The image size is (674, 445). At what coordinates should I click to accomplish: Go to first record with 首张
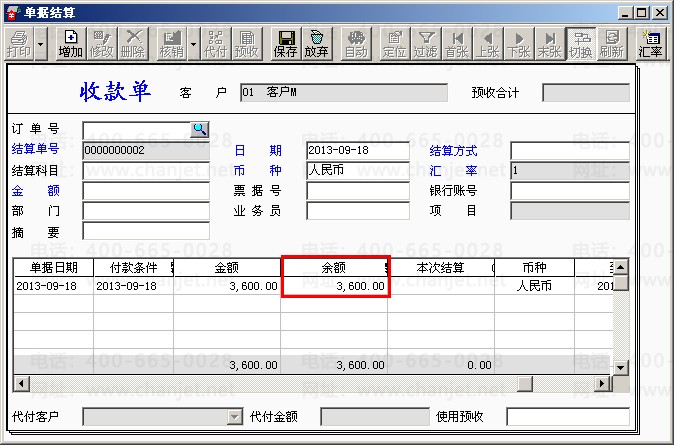pos(457,44)
